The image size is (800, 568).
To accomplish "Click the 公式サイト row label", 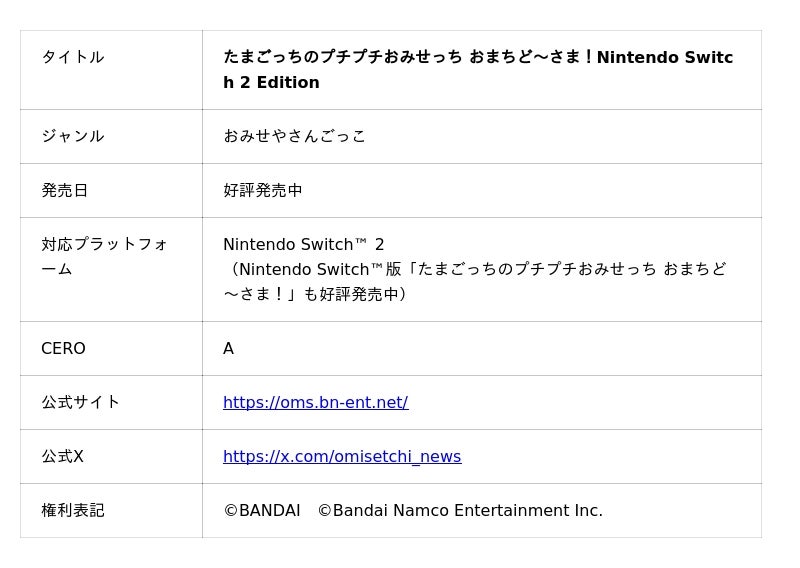I will coord(81,403).
